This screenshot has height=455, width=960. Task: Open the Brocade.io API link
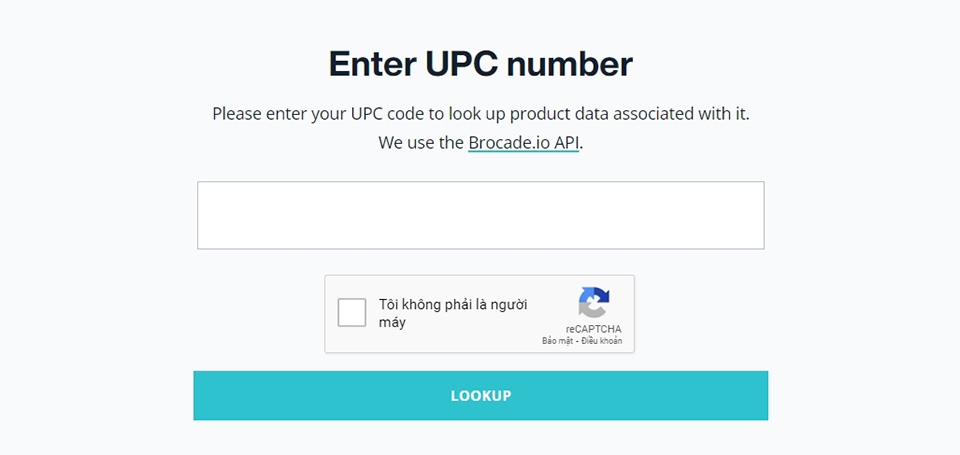pyautogui.click(x=523, y=142)
